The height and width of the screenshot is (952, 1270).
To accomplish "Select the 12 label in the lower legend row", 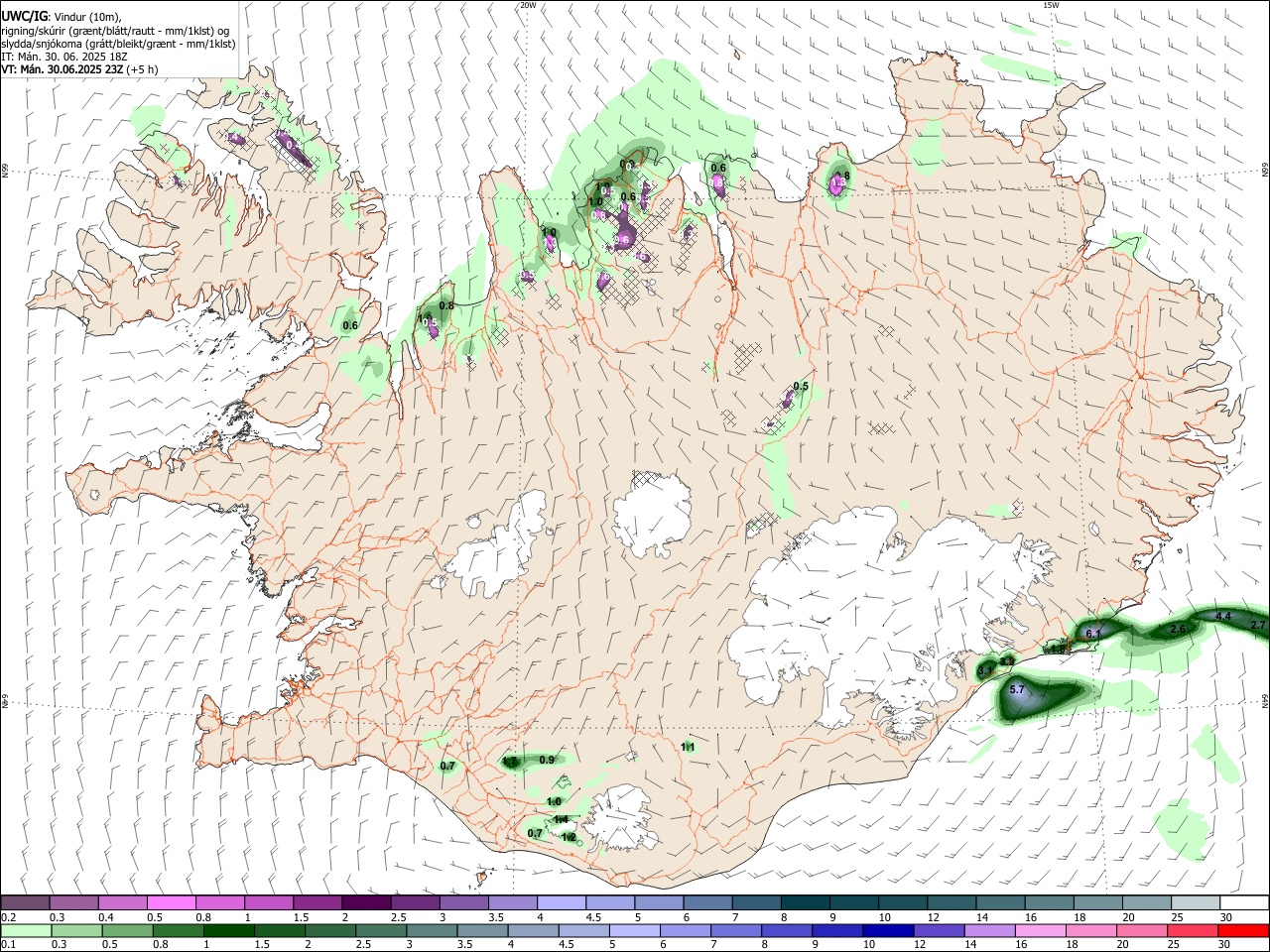I will (x=918, y=945).
